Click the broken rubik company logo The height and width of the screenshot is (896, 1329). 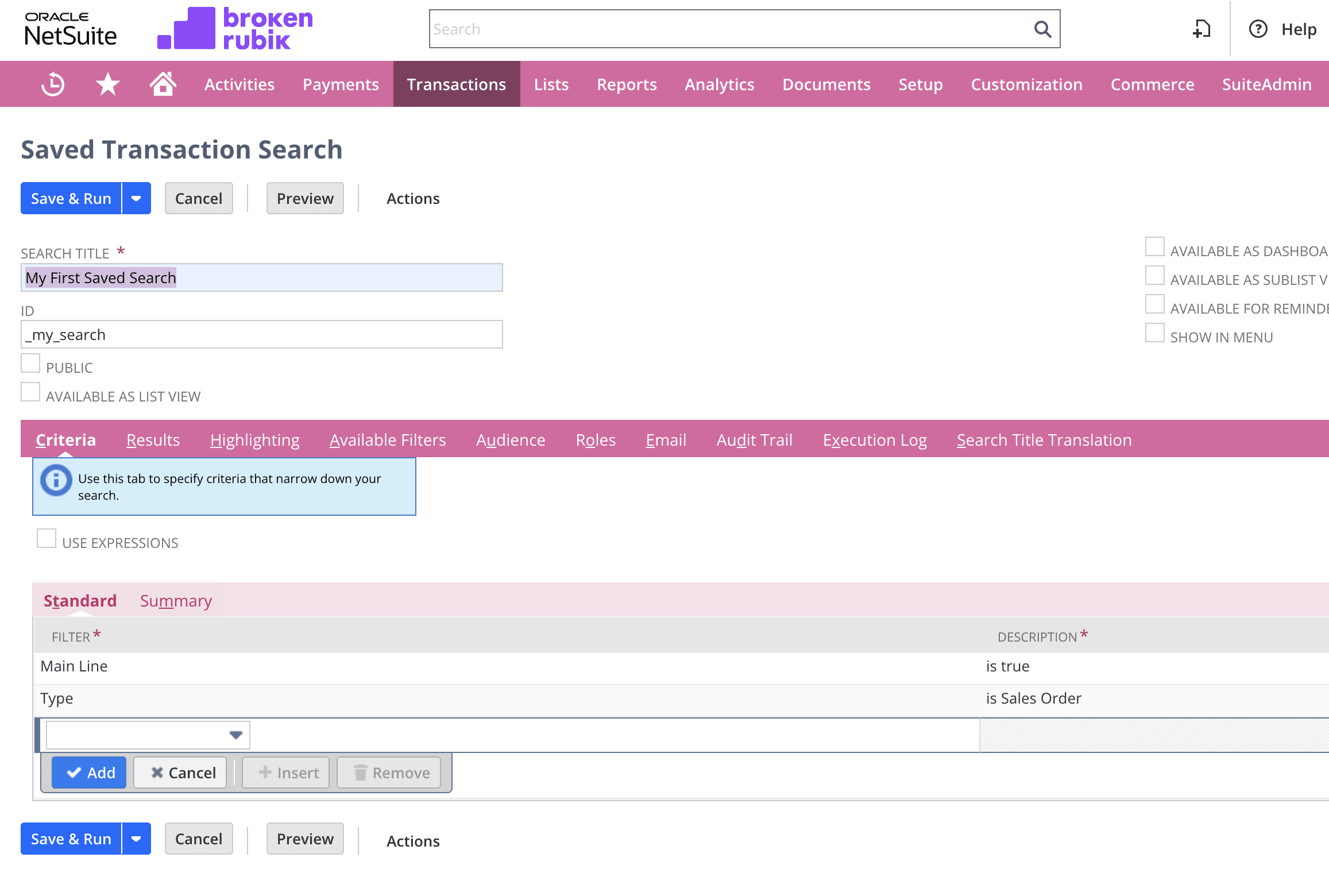235,28
